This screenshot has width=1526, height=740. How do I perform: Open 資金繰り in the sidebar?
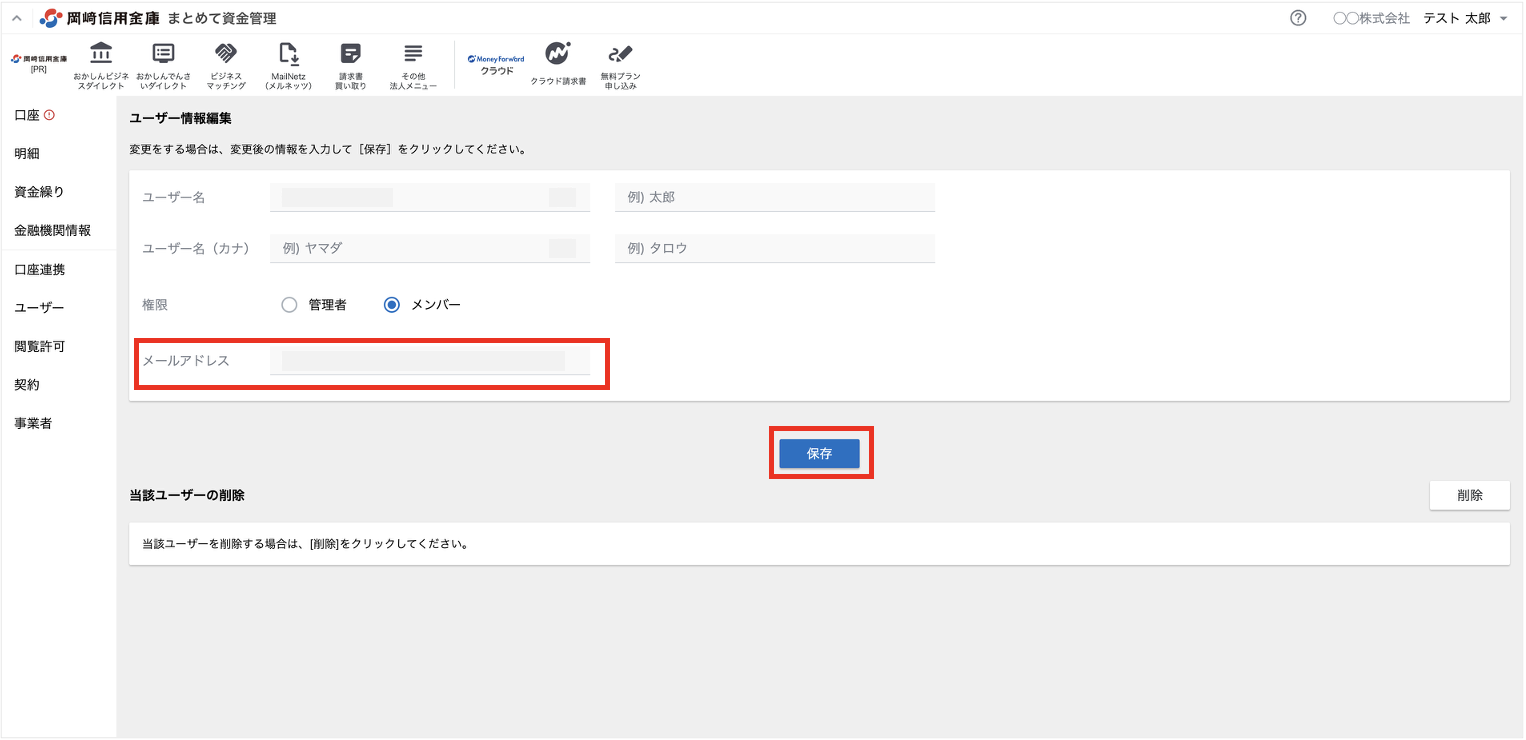[x=39, y=191]
